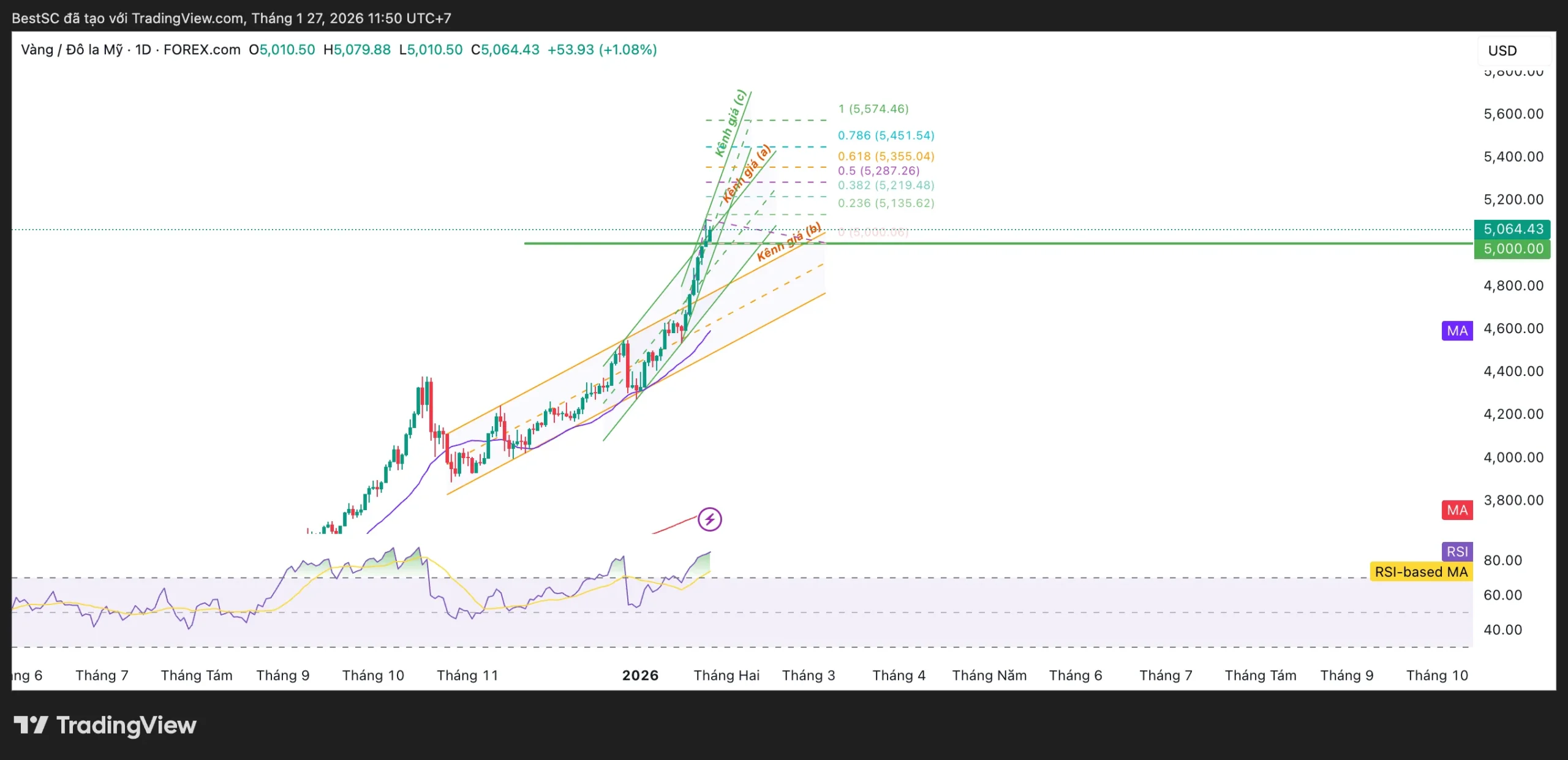Click the 80.00 level on RSI scale

pos(1502,560)
